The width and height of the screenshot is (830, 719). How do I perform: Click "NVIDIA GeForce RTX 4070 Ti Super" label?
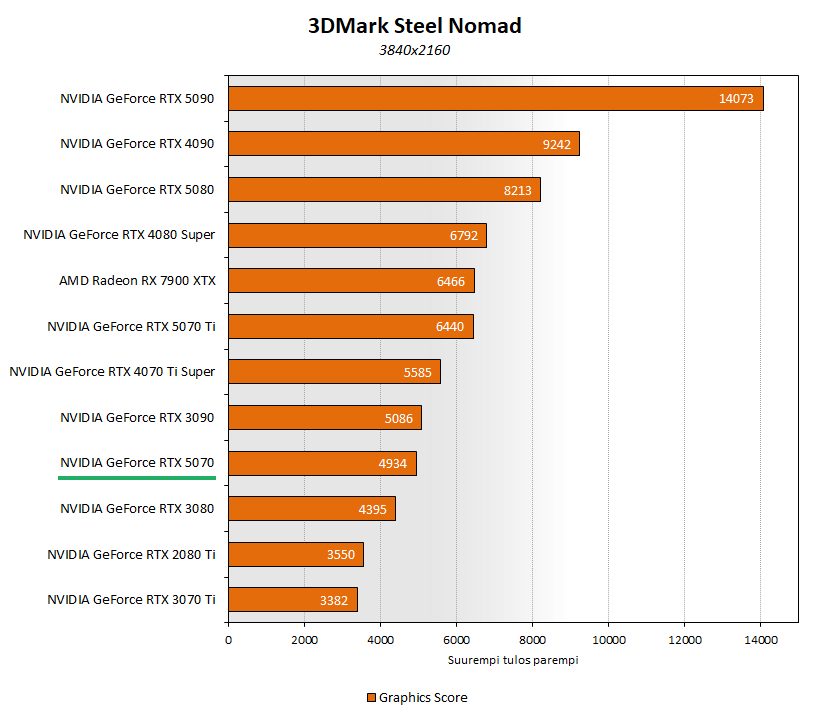pos(112,372)
